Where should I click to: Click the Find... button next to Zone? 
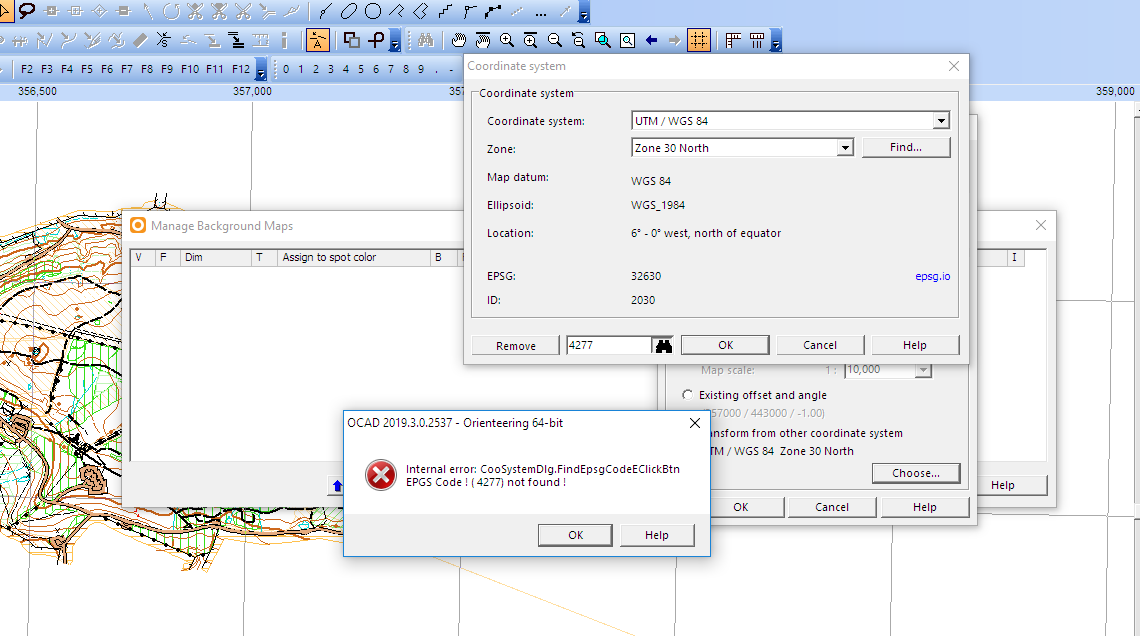click(905, 148)
